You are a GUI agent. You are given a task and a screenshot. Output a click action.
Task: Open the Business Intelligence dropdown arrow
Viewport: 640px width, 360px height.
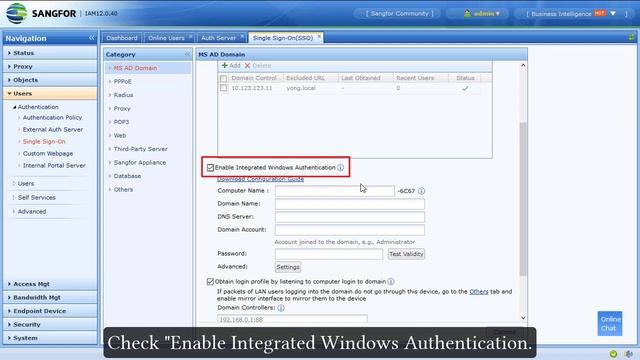tap(613, 13)
